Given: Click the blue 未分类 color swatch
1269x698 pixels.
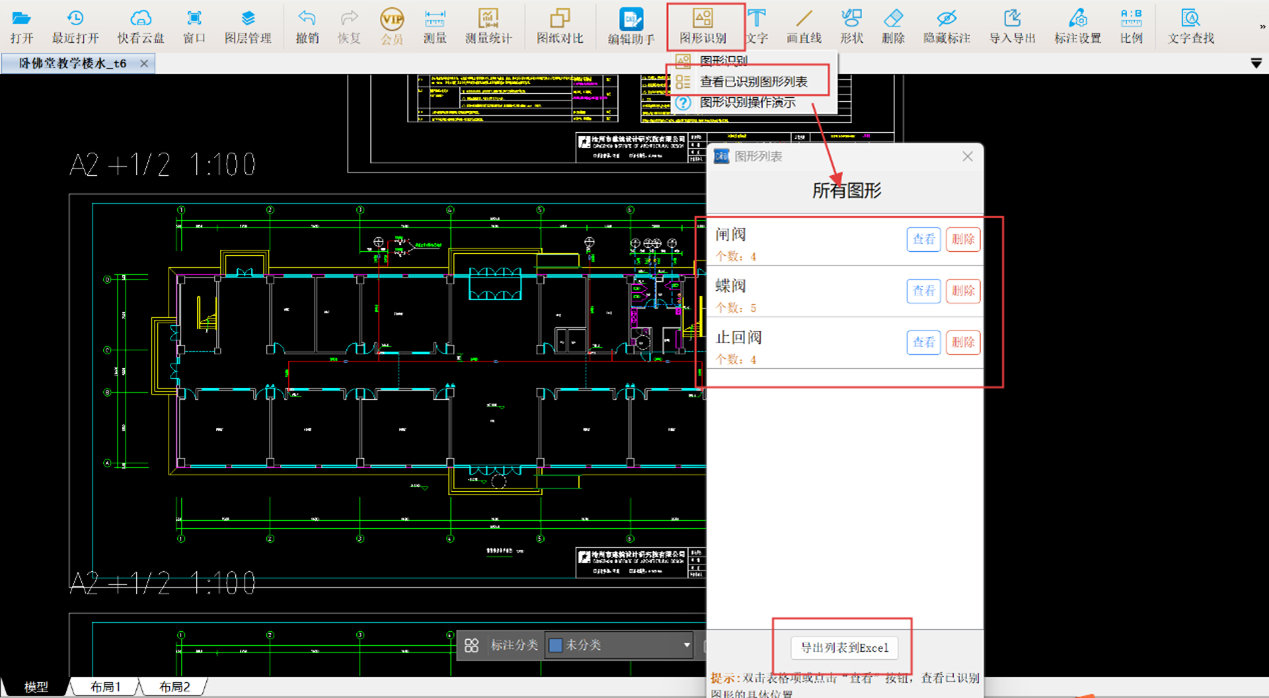Looking at the screenshot, I should pyautogui.click(x=556, y=645).
